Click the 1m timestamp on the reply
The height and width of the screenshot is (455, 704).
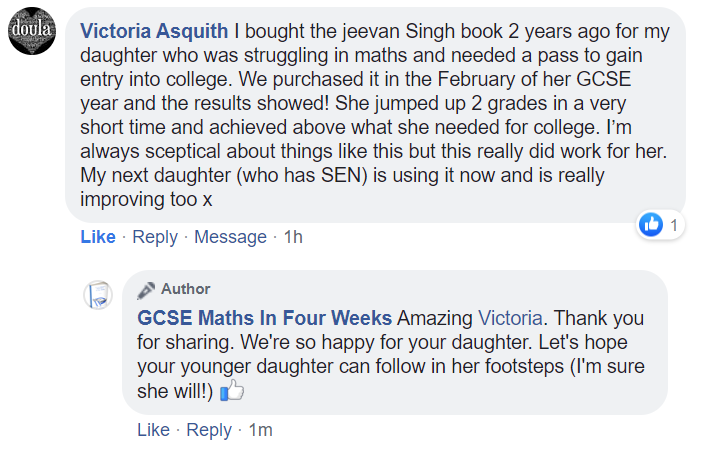(x=260, y=430)
